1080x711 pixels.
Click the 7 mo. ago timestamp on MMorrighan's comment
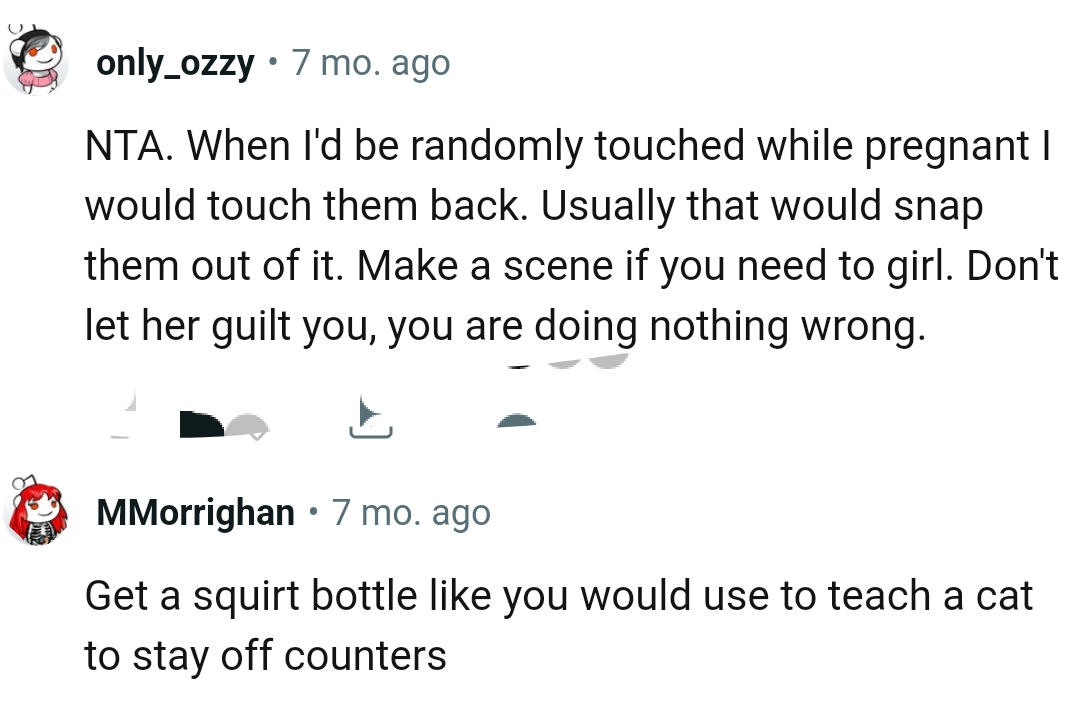pyautogui.click(x=410, y=512)
